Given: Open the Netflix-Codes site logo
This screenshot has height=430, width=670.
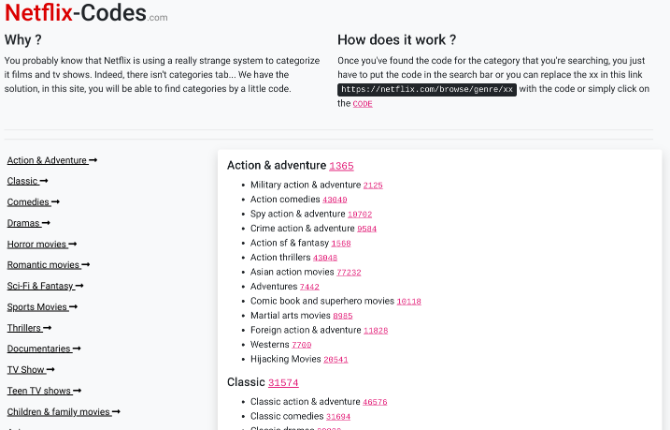Looking at the screenshot, I should [x=86, y=14].
